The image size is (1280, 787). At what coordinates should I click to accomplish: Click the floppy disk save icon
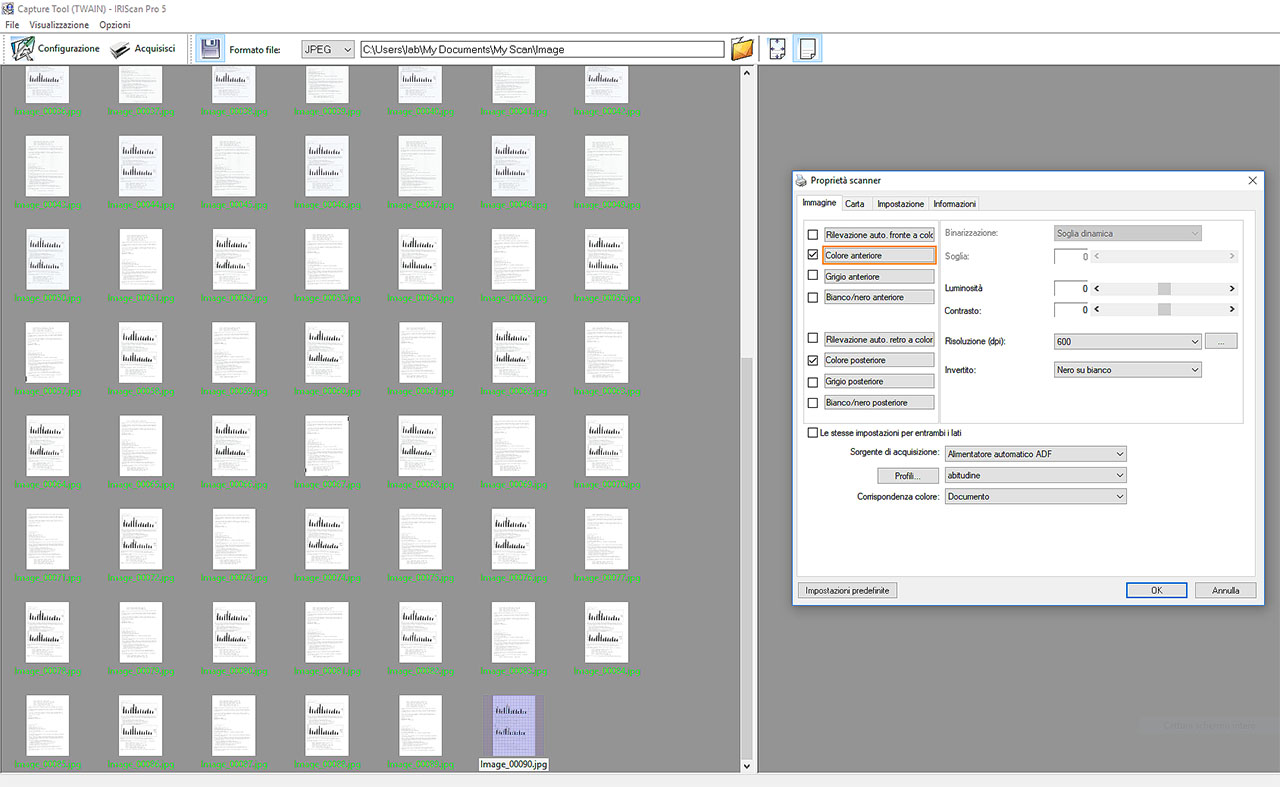[x=210, y=49]
